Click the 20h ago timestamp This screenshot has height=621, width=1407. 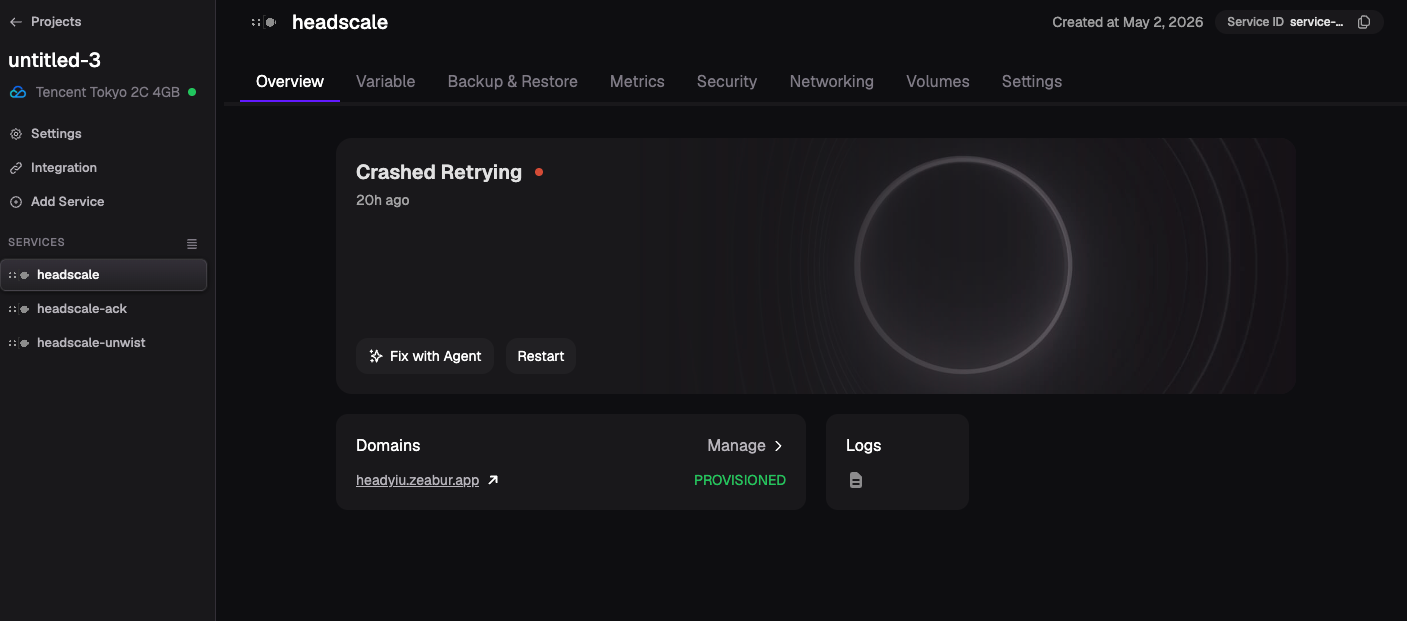pos(383,200)
